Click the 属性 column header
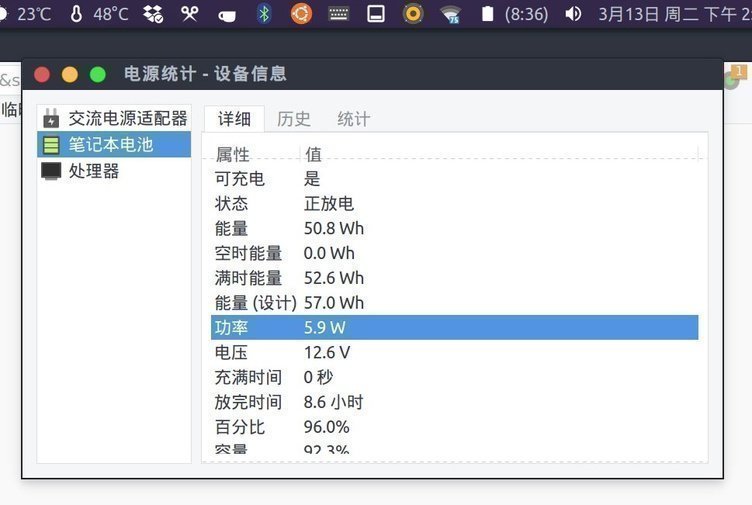 233,154
